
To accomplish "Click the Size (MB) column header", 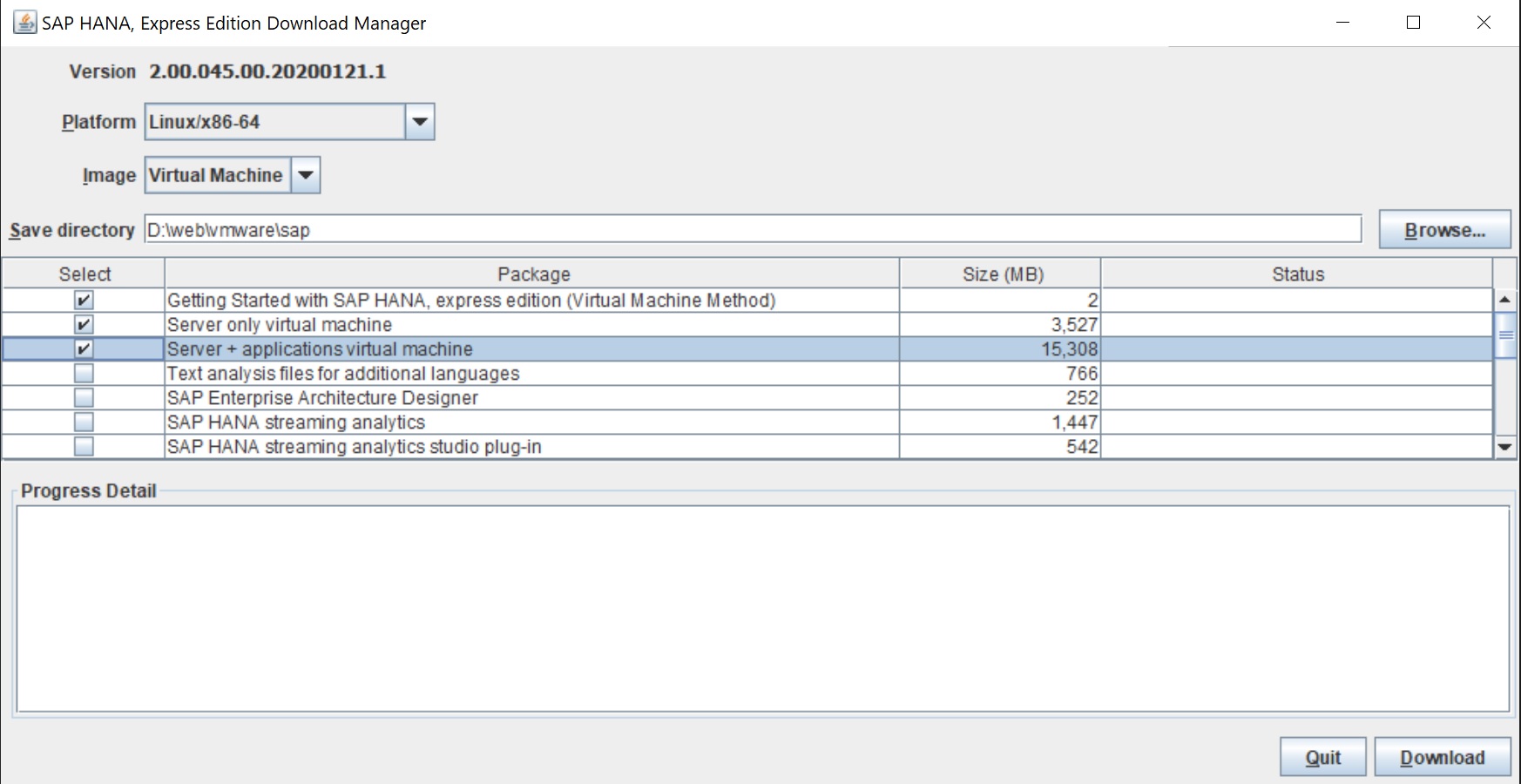I will point(1002,274).
